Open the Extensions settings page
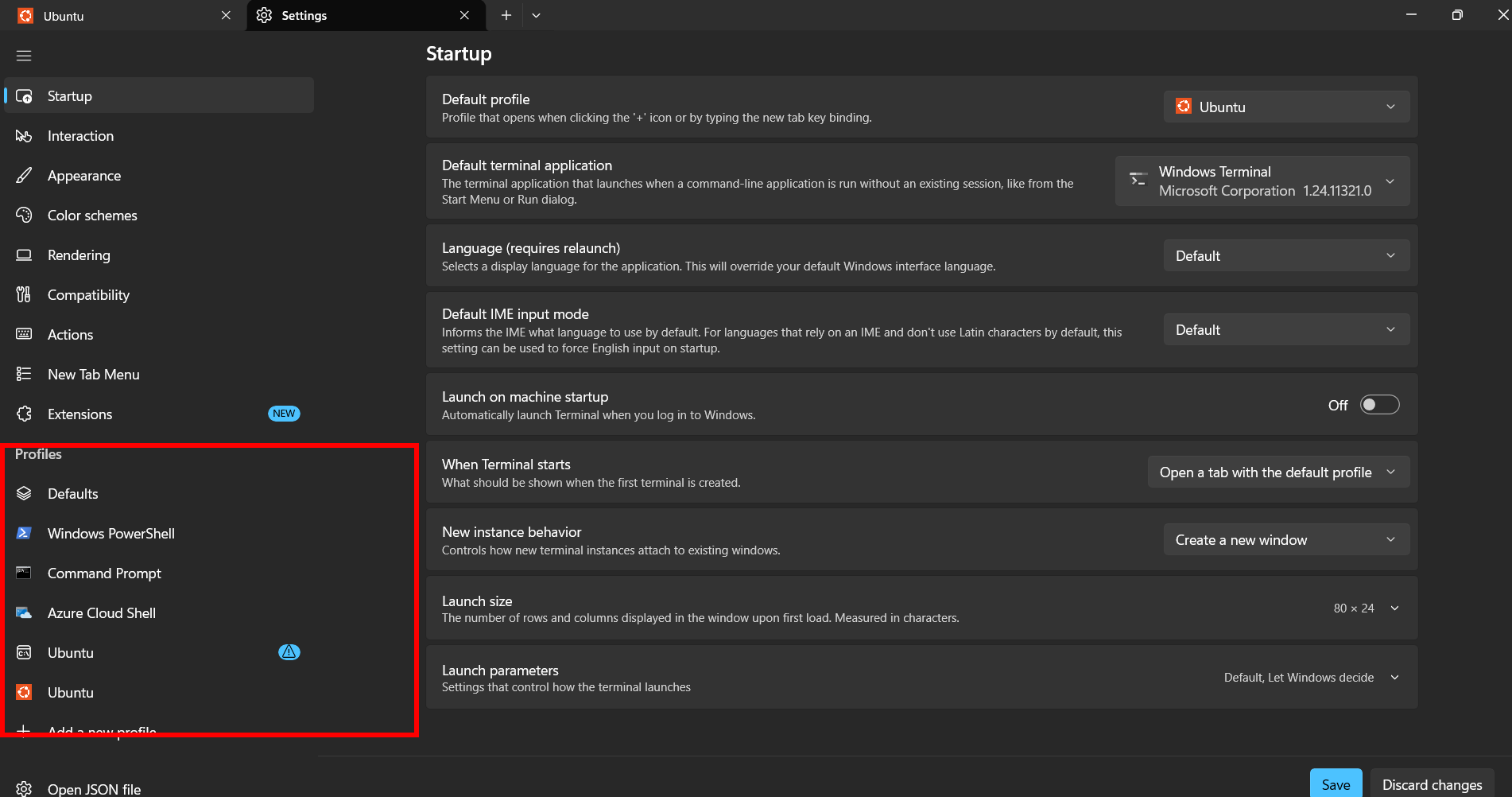1512x797 pixels. tap(159, 414)
